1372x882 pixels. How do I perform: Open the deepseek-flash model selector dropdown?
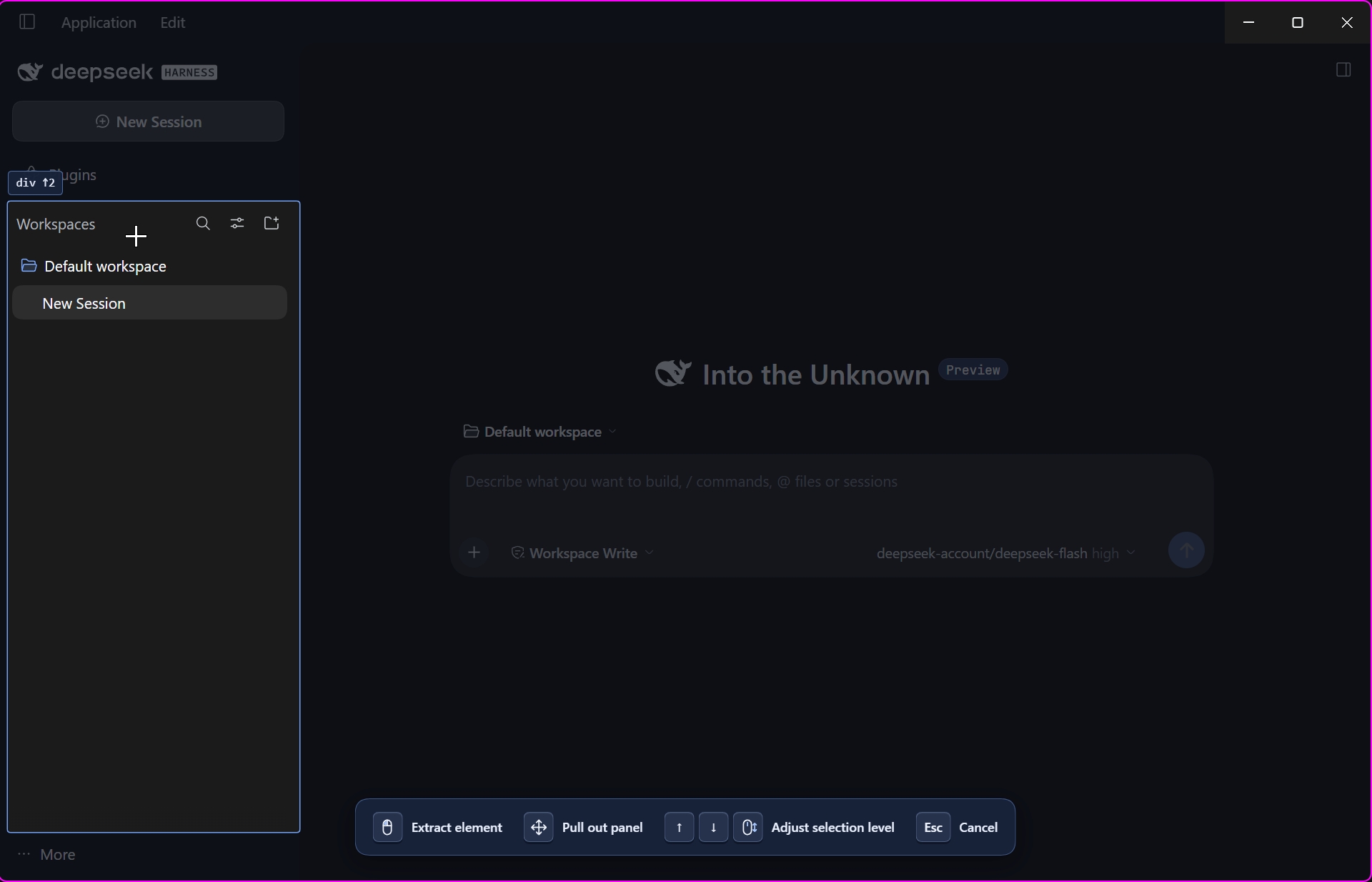click(x=1006, y=553)
